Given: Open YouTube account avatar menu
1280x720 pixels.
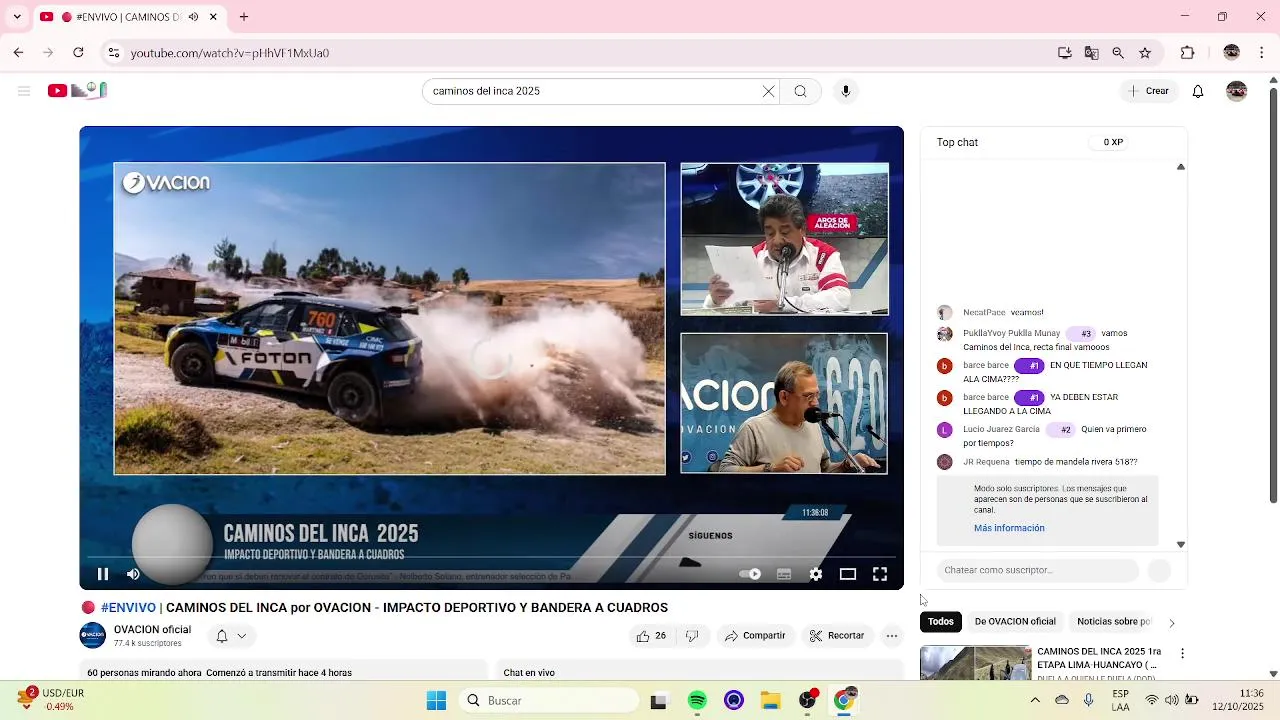Looking at the screenshot, I should (1237, 91).
